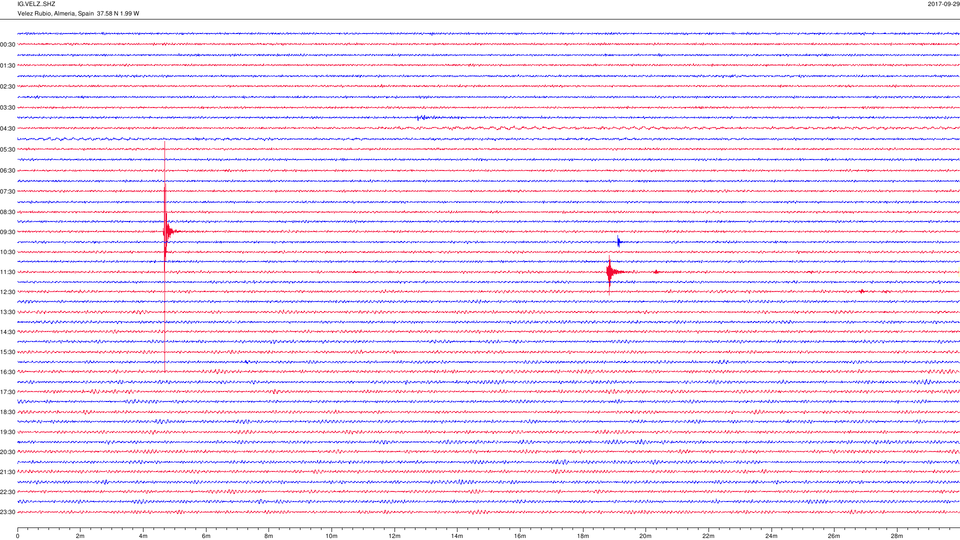Viewport: 960px width, 540px height.
Task: Click the 2017-09-29 date label
Action: point(943,4)
